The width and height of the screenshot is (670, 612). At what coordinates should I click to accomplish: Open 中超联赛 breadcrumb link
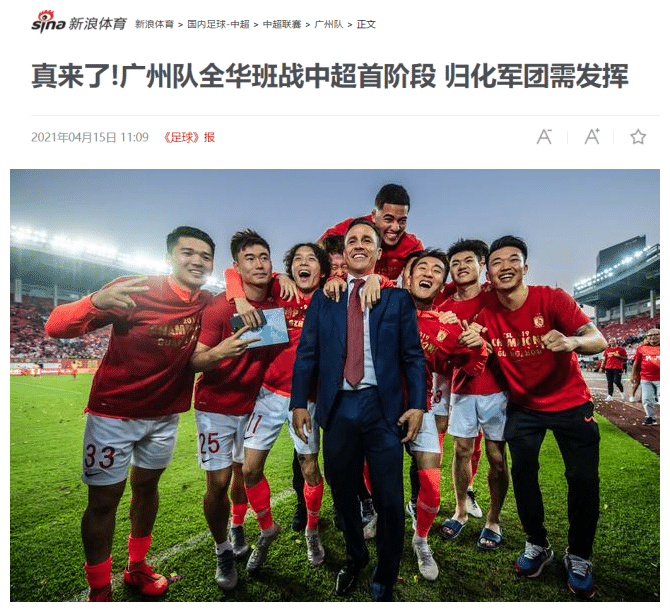click(x=282, y=24)
